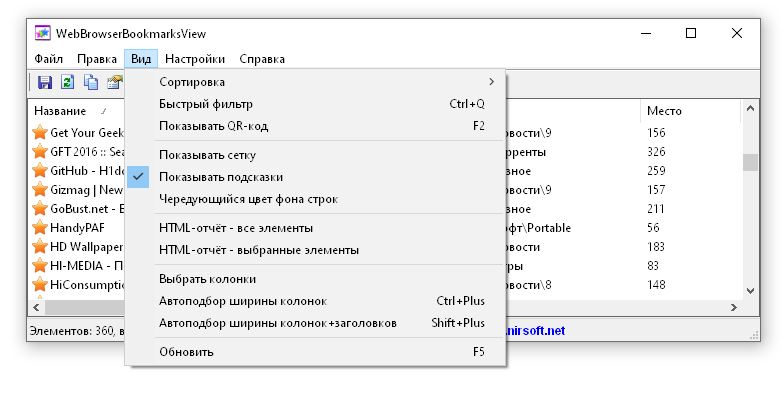Toggle Быстрый фильтр option

click(315, 104)
